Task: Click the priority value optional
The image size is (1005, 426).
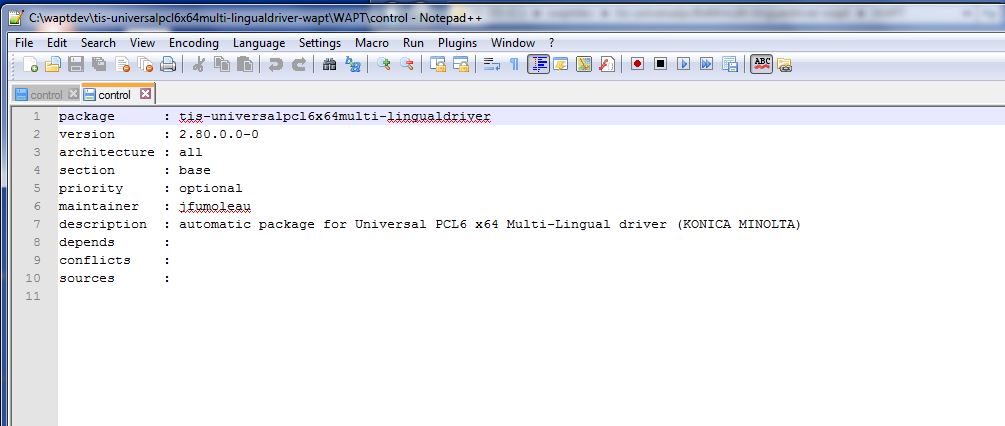Action: click(210, 188)
